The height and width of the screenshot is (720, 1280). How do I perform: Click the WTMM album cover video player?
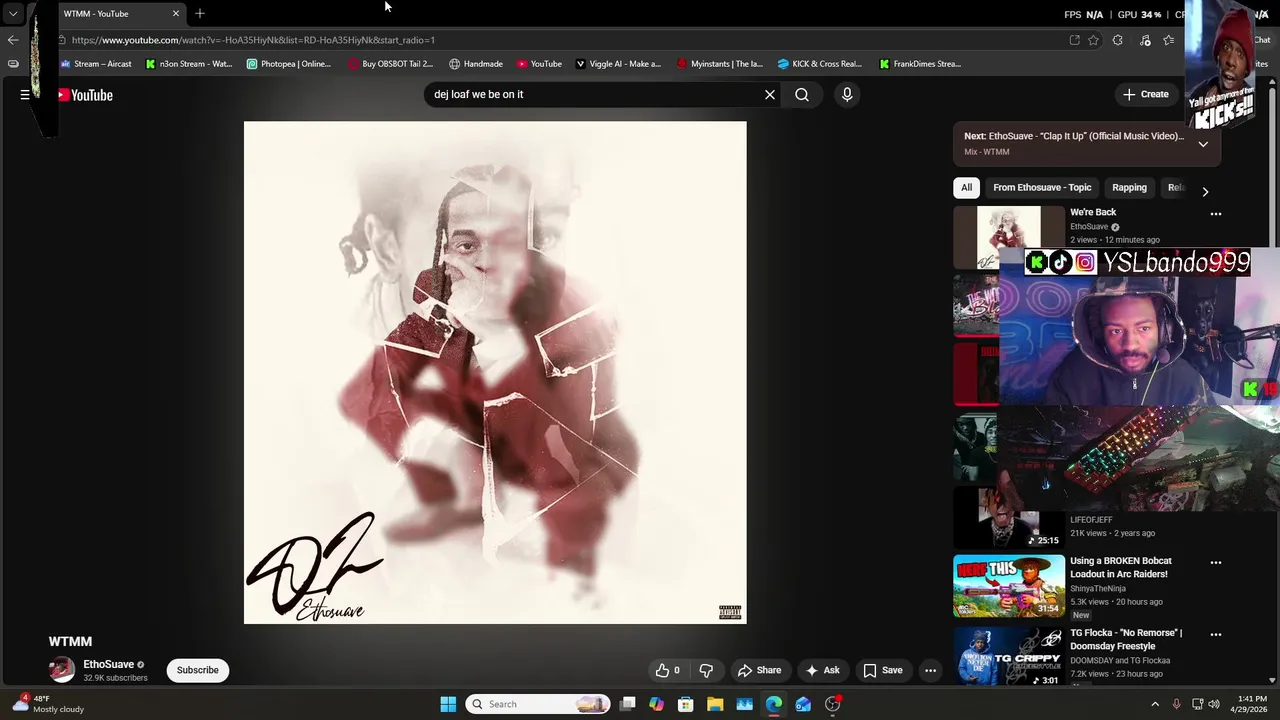(495, 373)
